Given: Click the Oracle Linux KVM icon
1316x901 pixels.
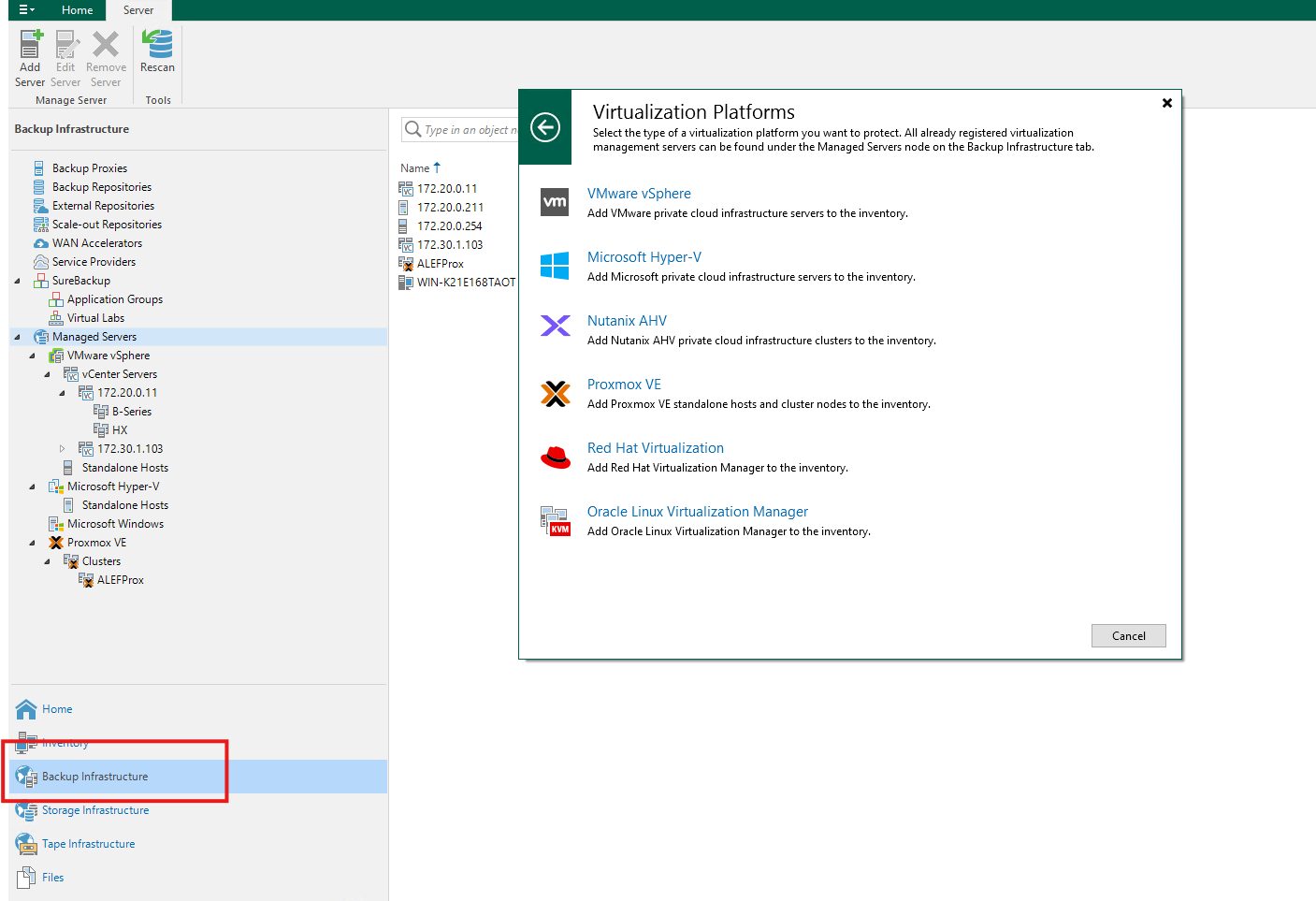Looking at the screenshot, I should click(x=555, y=521).
